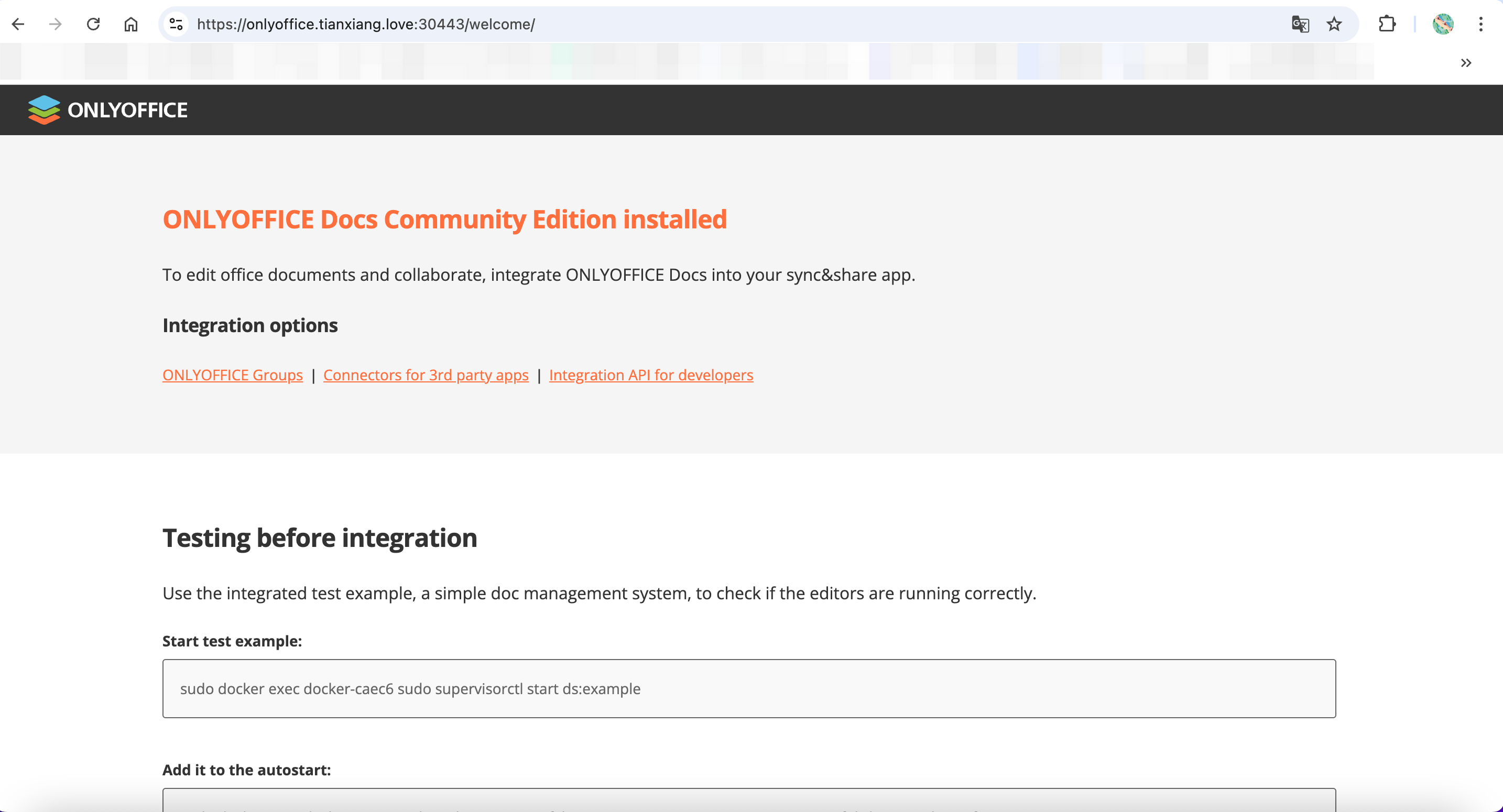Click the ONLYOFFICE logo in header

(x=108, y=109)
